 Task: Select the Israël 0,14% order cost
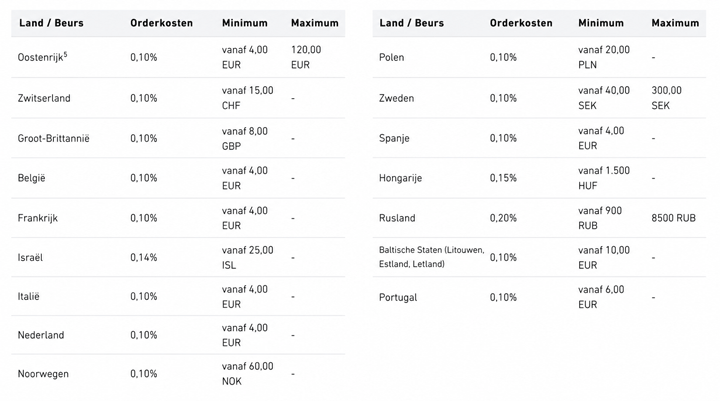[x=143, y=258]
